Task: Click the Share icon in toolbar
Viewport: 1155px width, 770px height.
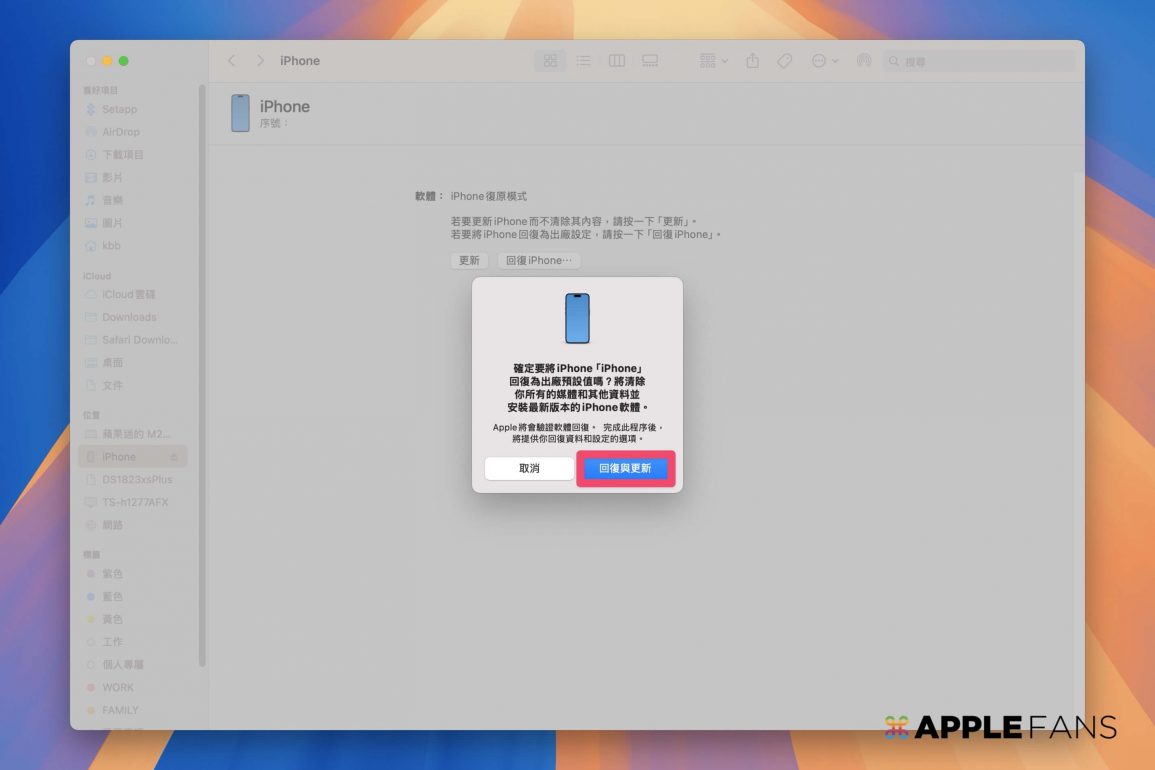Action: (752, 61)
